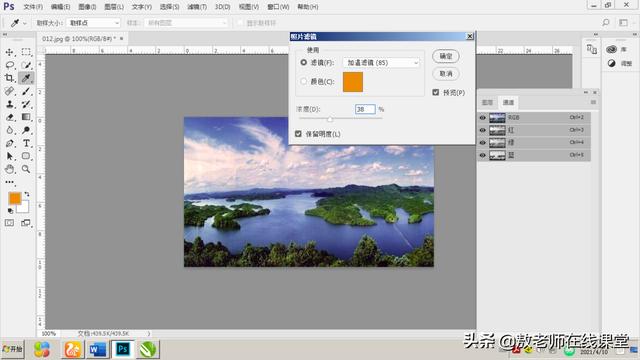Screen dimensions: 640x360
Task: Toggle the Preview checkbox
Action: coord(436,93)
